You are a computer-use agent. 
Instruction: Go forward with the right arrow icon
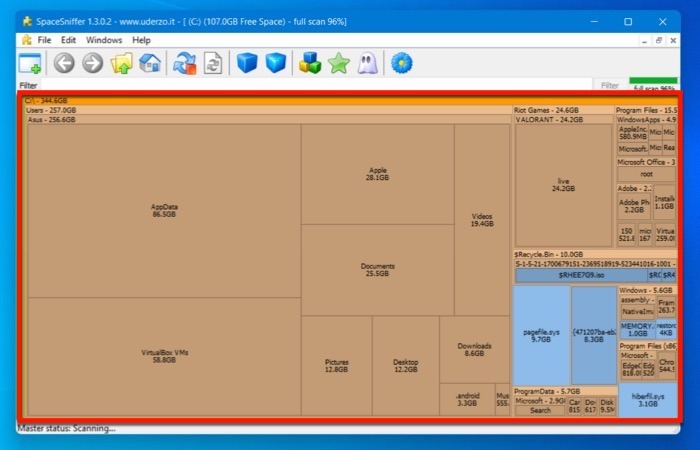(x=93, y=63)
